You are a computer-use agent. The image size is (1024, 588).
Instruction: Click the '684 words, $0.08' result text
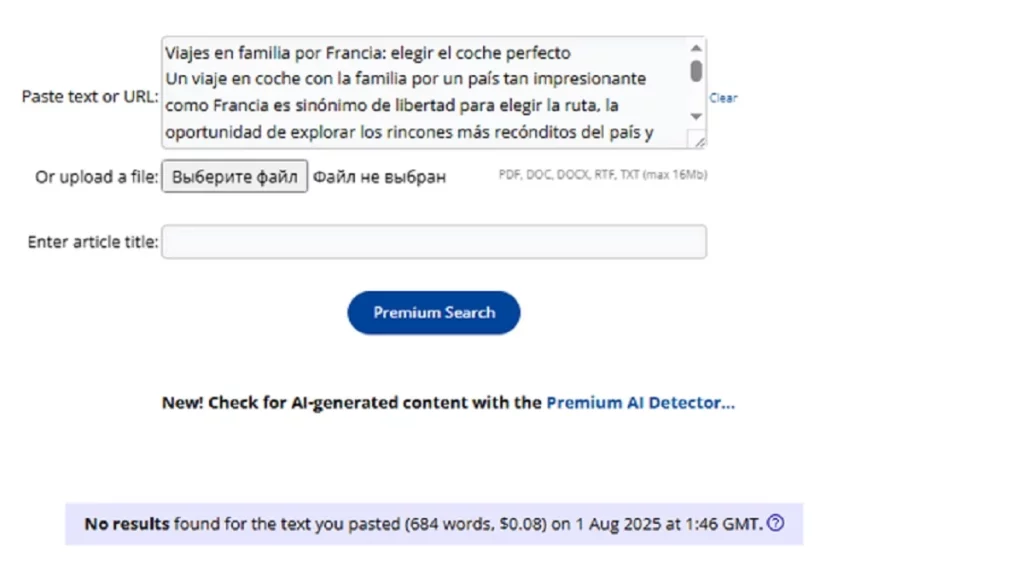(x=475, y=524)
